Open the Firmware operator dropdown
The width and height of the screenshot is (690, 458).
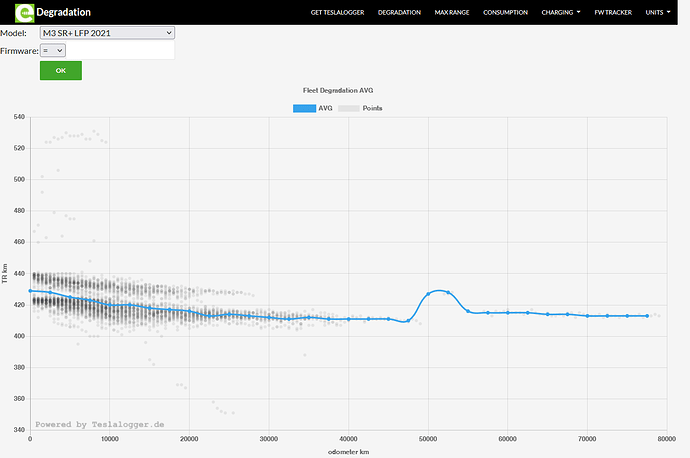click(x=53, y=51)
